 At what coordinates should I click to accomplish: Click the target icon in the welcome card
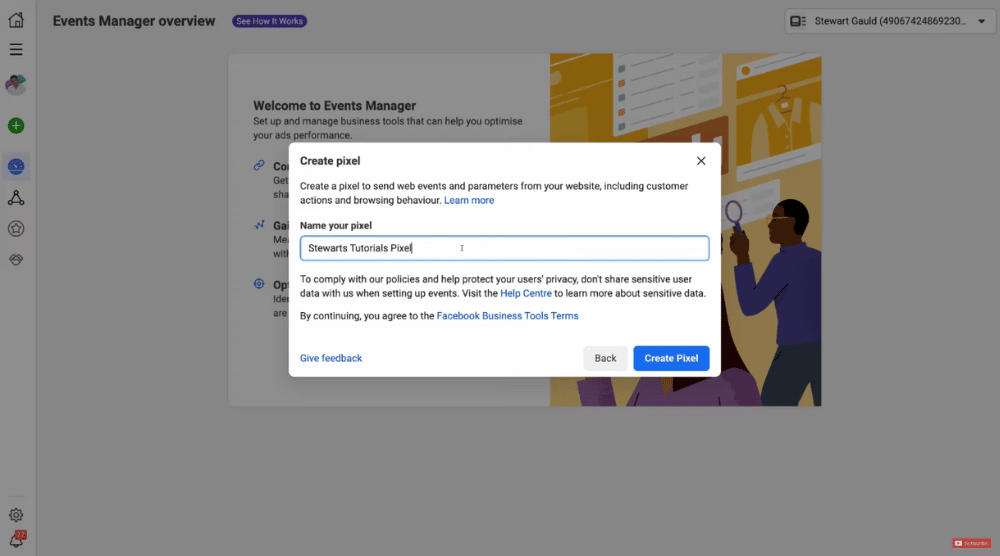(x=259, y=284)
